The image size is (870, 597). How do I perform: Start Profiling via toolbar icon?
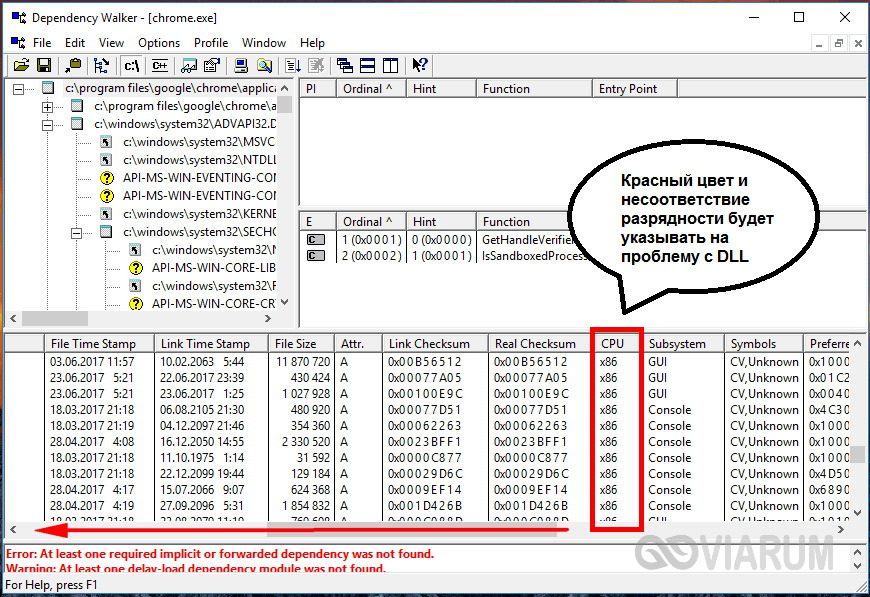click(293, 65)
